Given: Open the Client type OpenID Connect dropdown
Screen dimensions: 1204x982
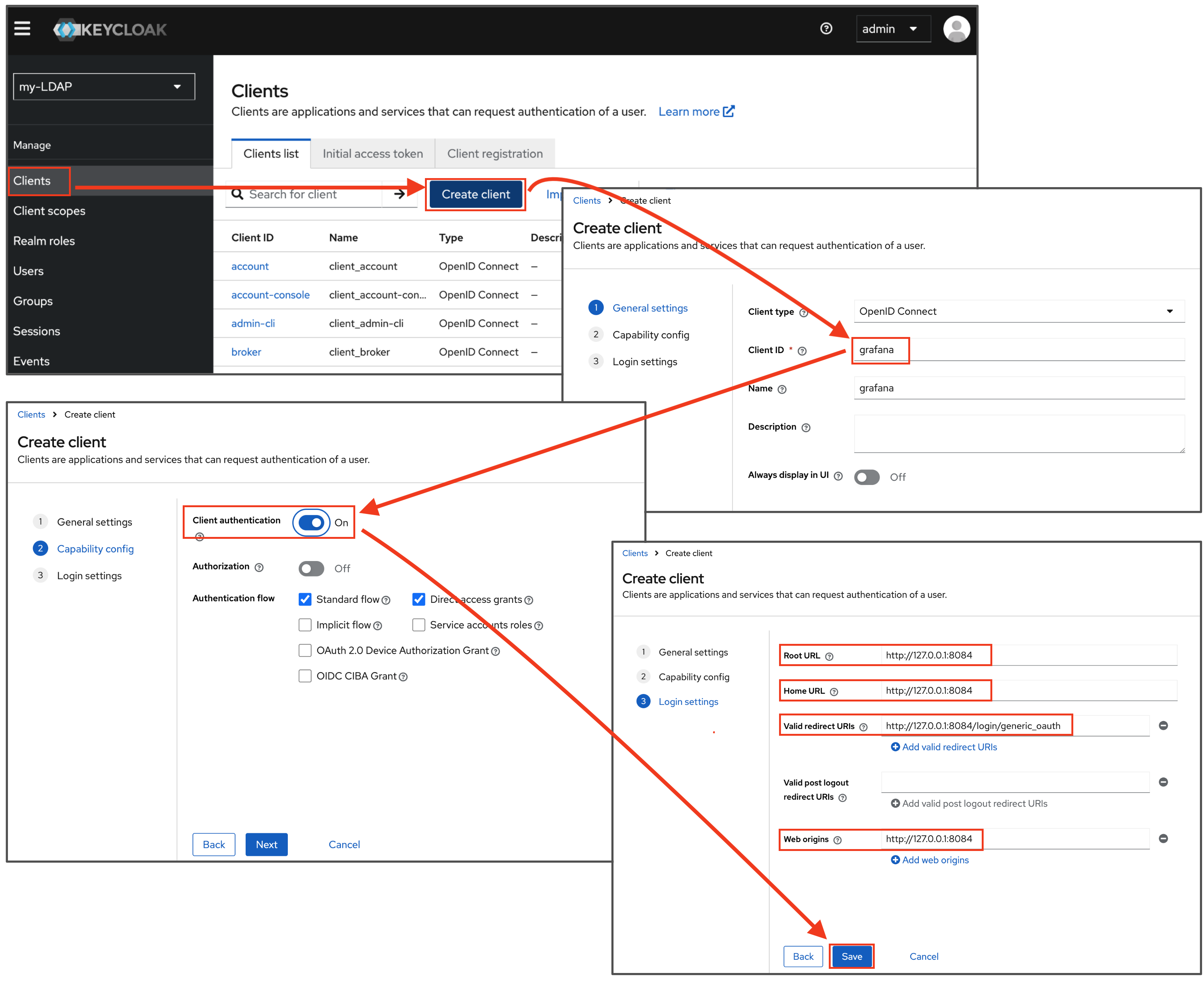Looking at the screenshot, I should point(1018,311).
